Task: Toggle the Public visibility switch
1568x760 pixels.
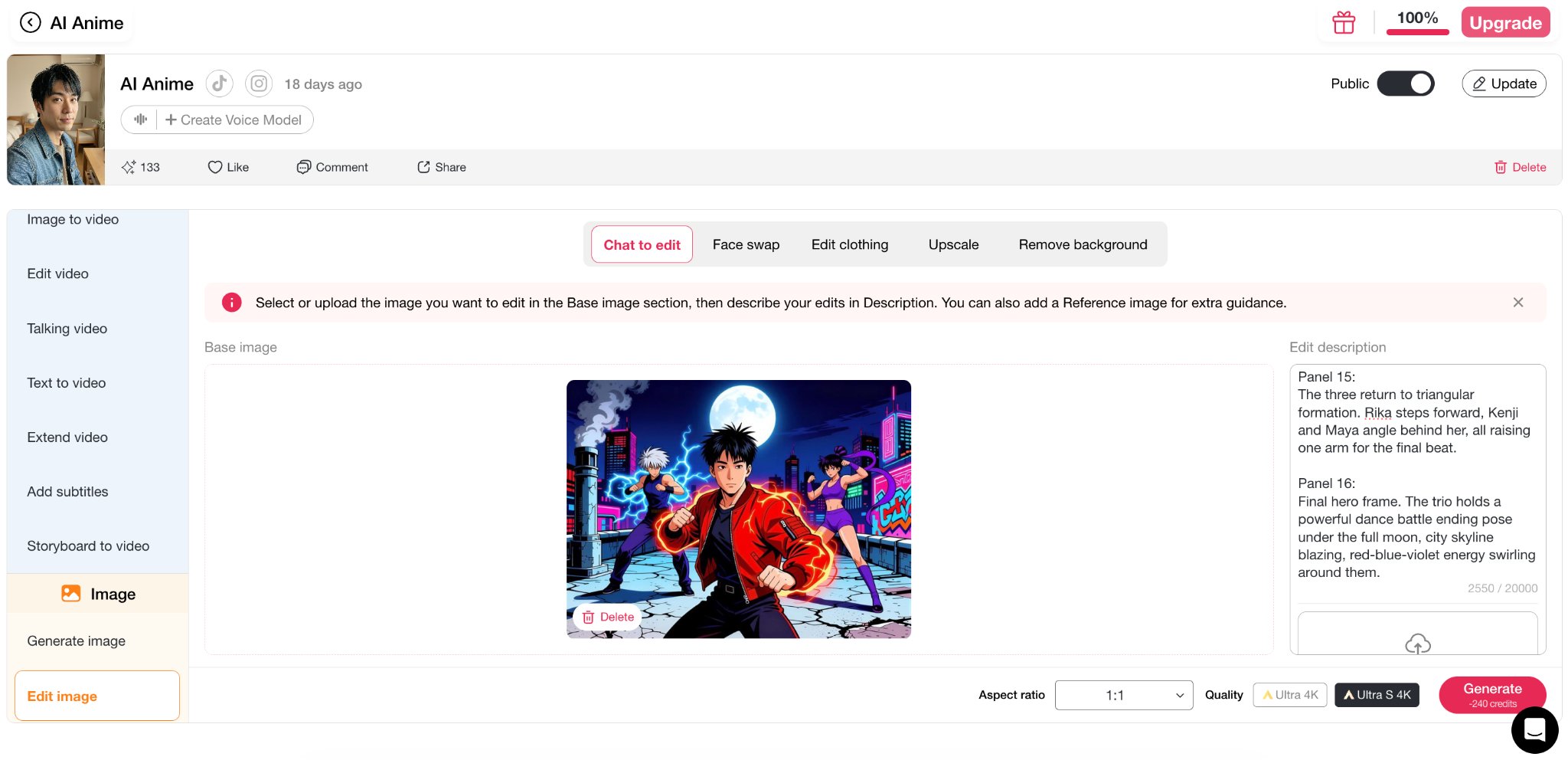Action: [x=1406, y=84]
